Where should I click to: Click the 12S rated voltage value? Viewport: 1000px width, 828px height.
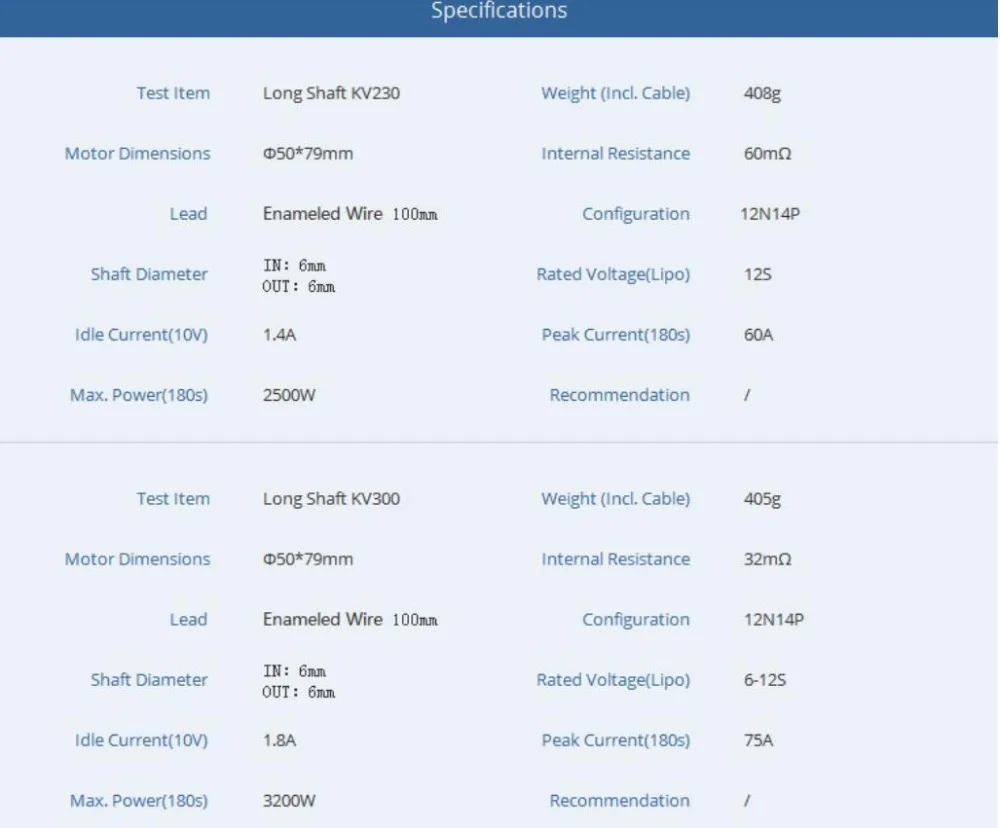(x=758, y=274)
